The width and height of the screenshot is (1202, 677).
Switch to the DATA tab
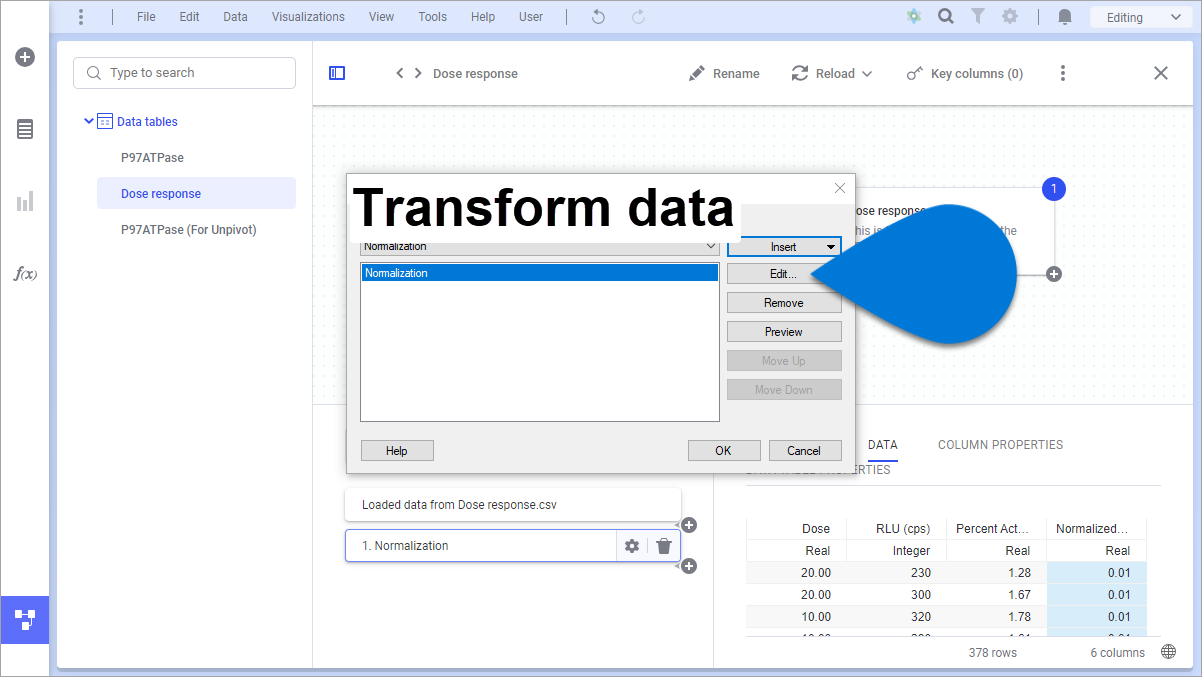point(882,445)
